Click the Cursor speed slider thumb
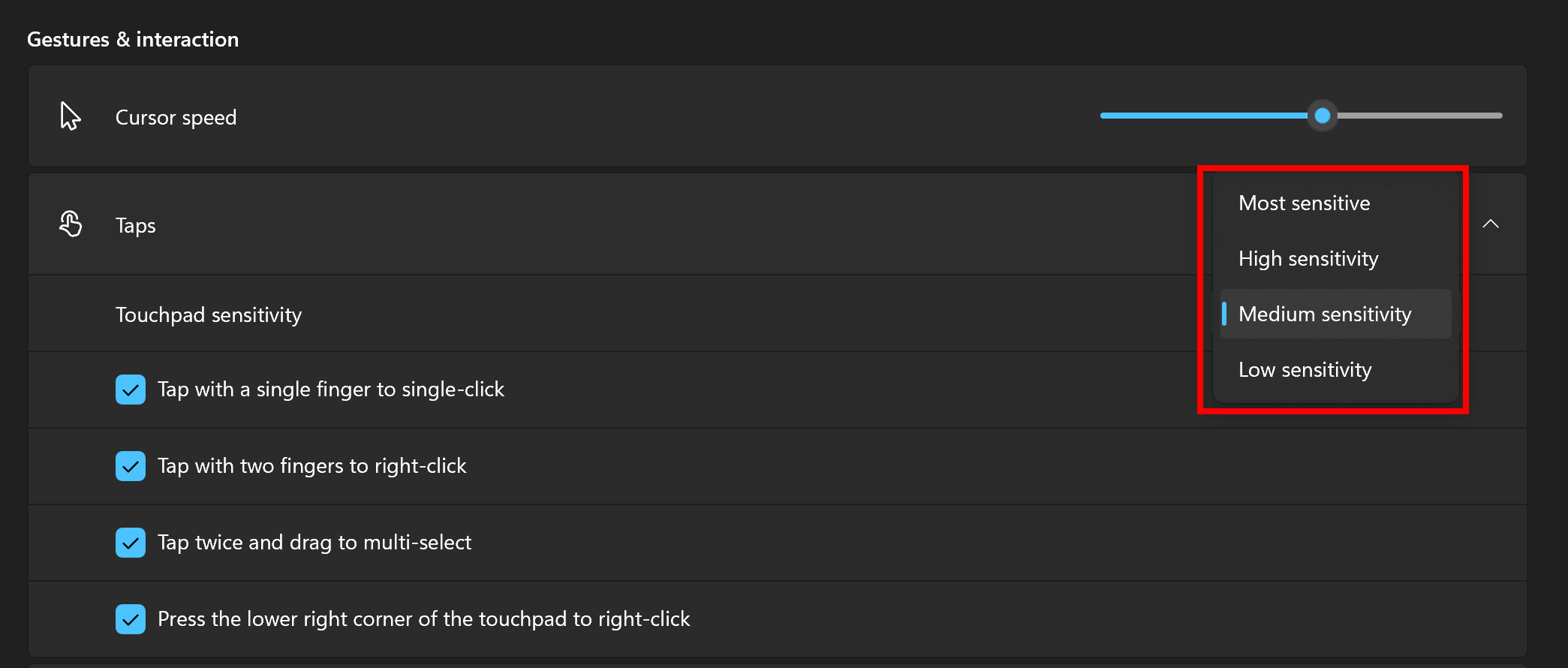This screenshot has width=1568, height=668. (1323, 116)
